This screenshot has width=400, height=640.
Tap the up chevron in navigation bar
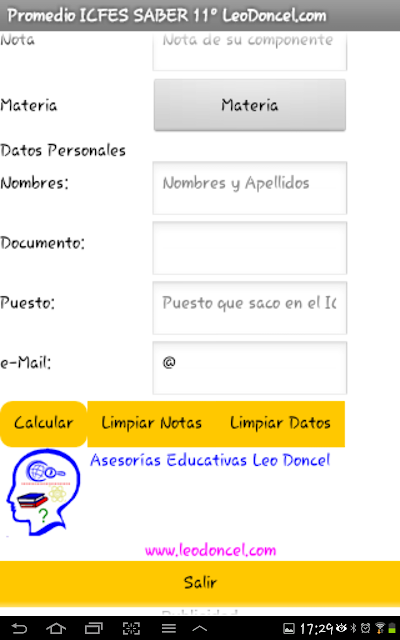tap(200, 628)
